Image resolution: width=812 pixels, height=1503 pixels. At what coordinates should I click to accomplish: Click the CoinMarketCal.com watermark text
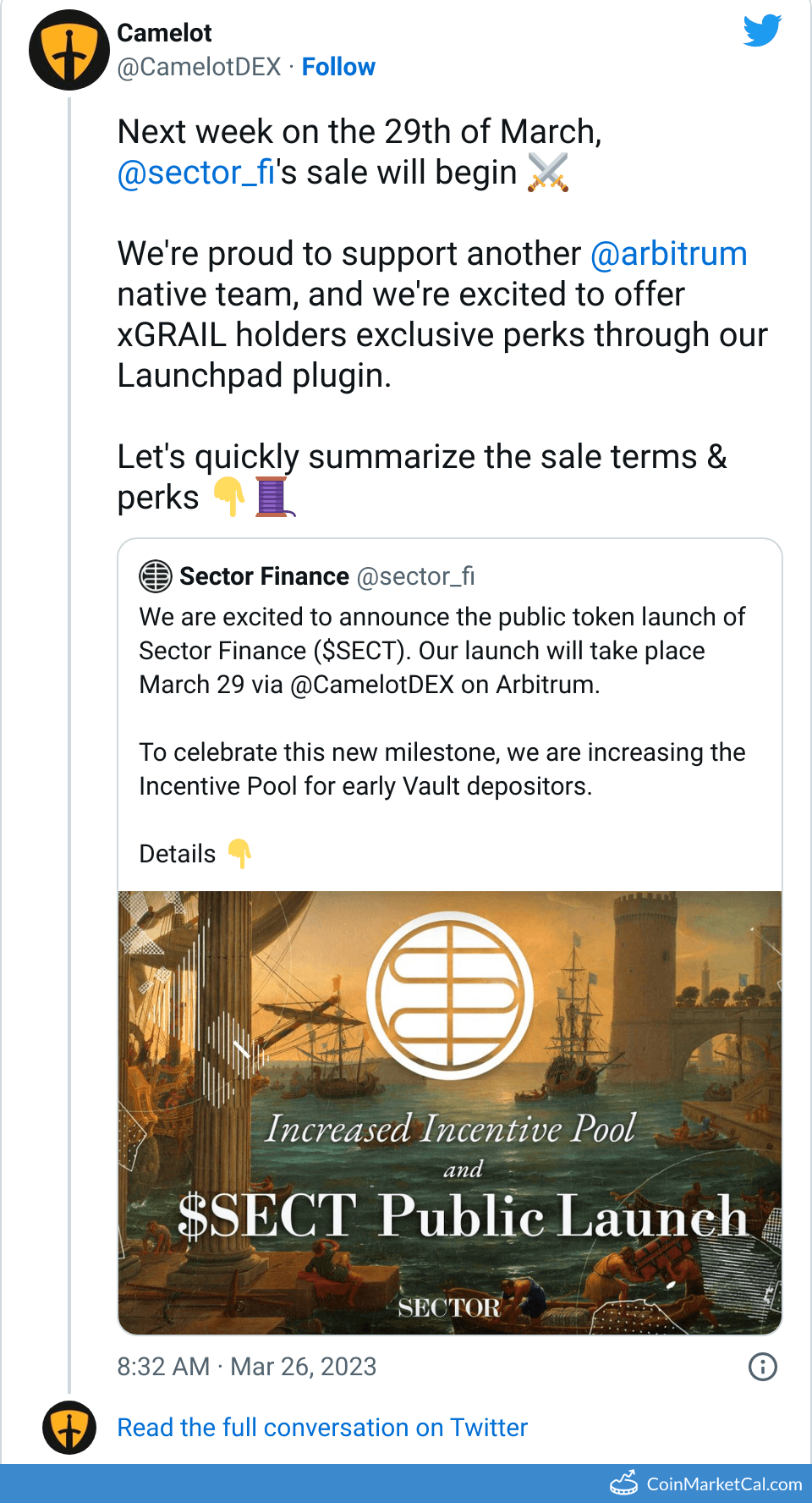pos(724,1484)
